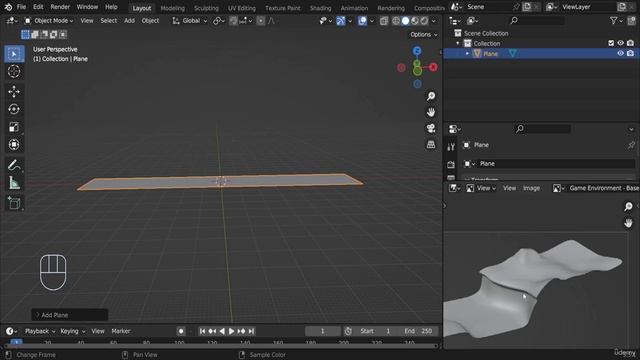Select the Rotate tool
640x360 pixels.
(14, 109)
